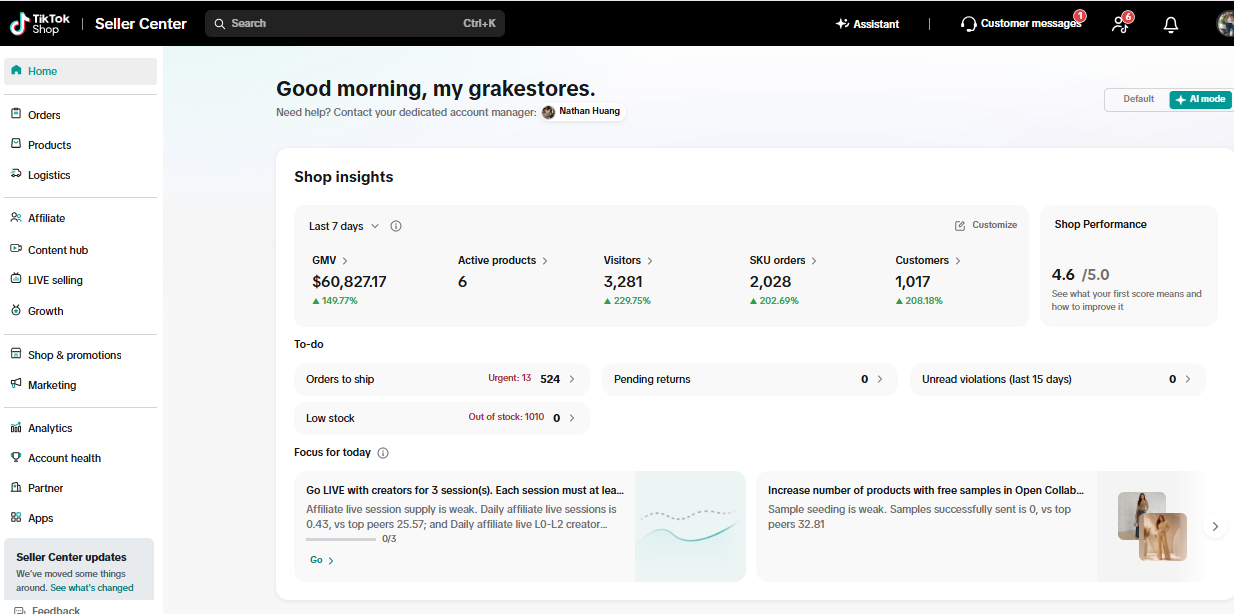The width and height of the screenshot is (1234, 614).
Task: Click the Account health trophy icon
Action: 16,458
